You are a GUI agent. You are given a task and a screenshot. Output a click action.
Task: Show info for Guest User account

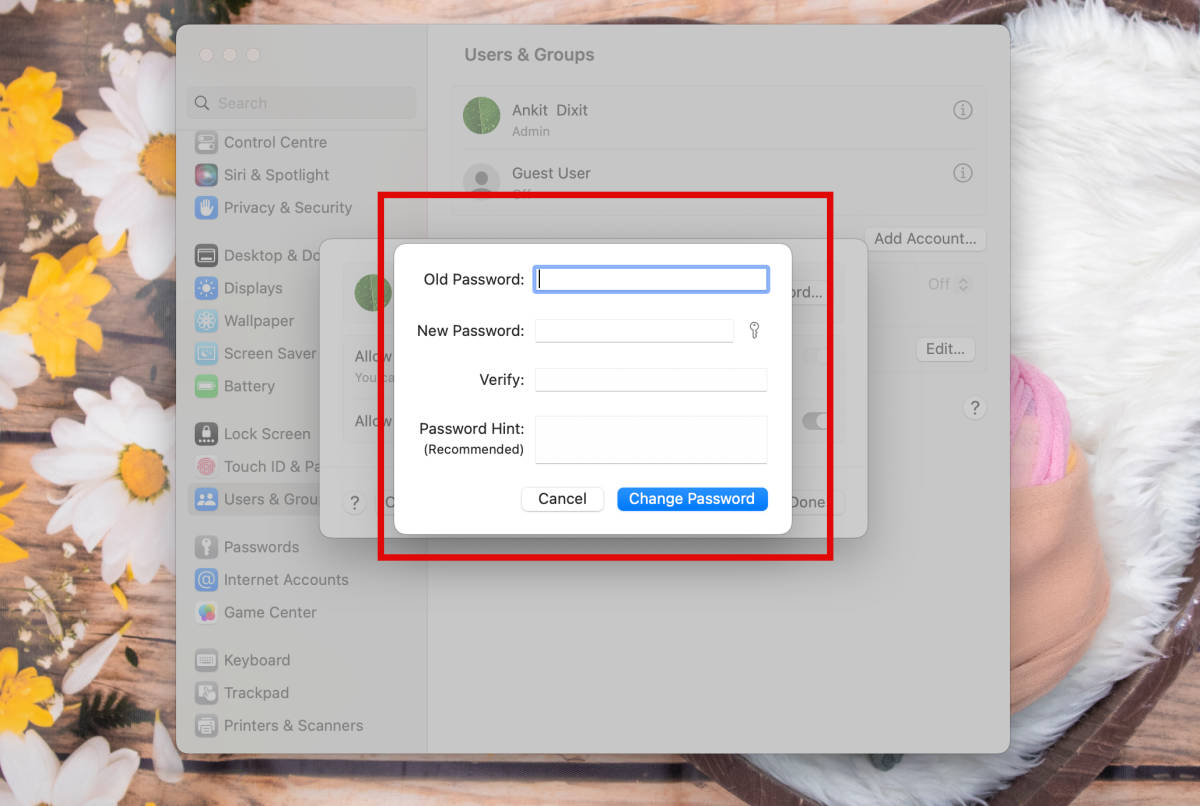[x=962, y=173]
